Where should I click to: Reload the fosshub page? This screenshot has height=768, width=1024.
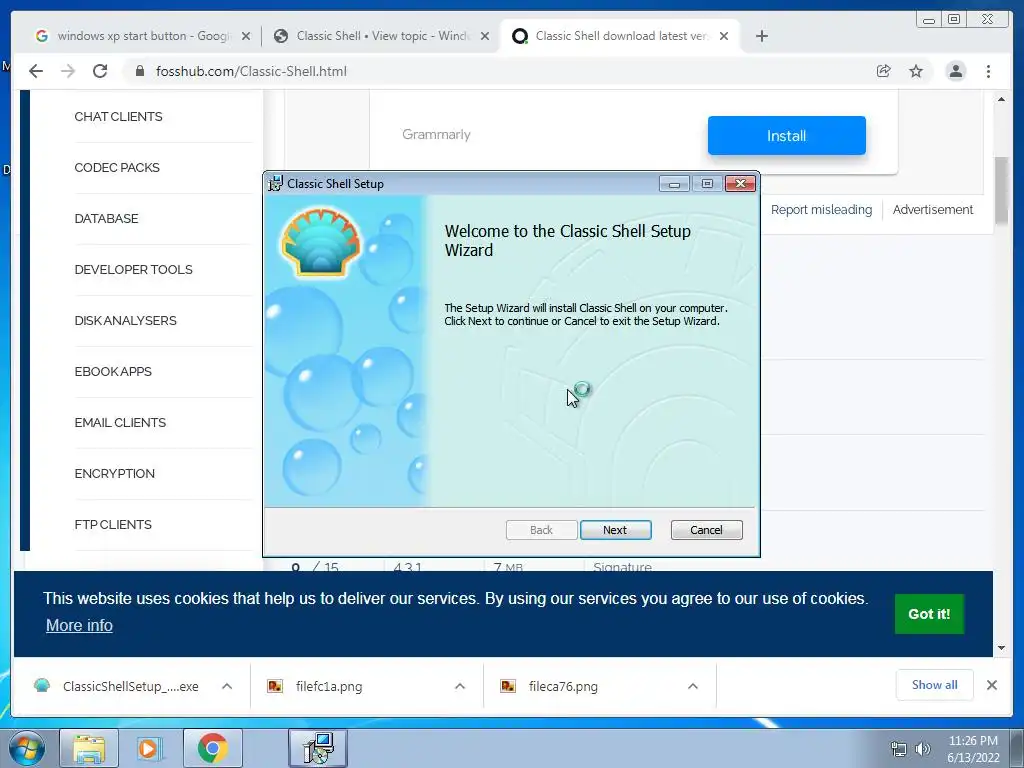(x=100, y=71)
